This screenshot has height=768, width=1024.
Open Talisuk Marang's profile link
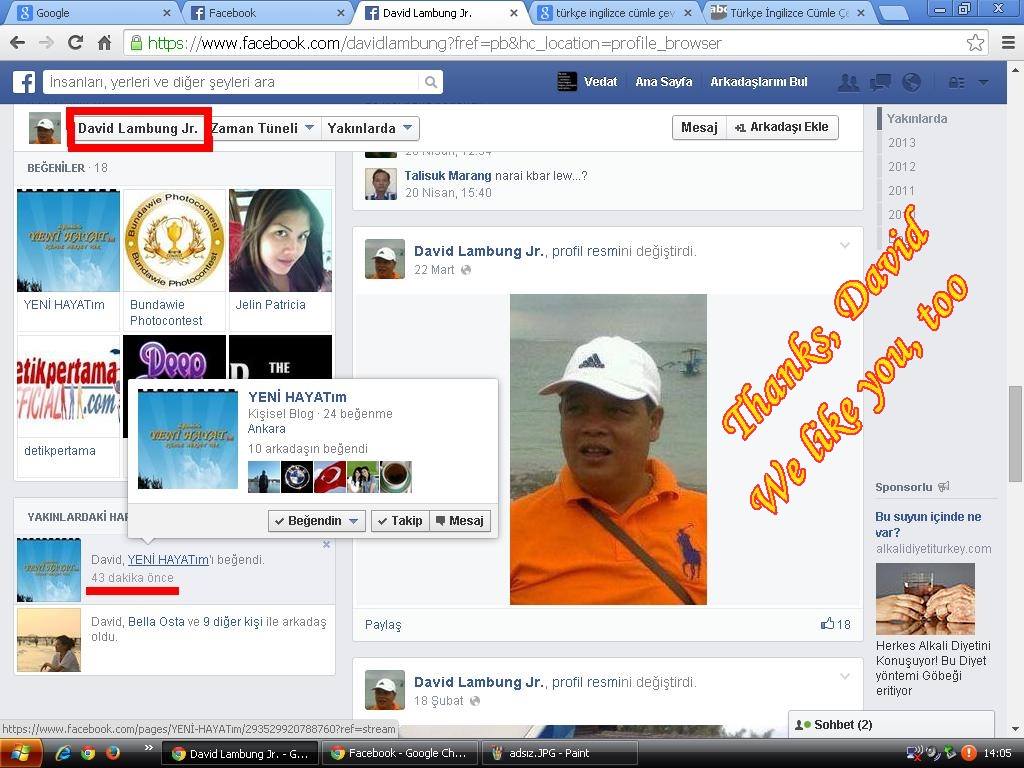point(447,176)
